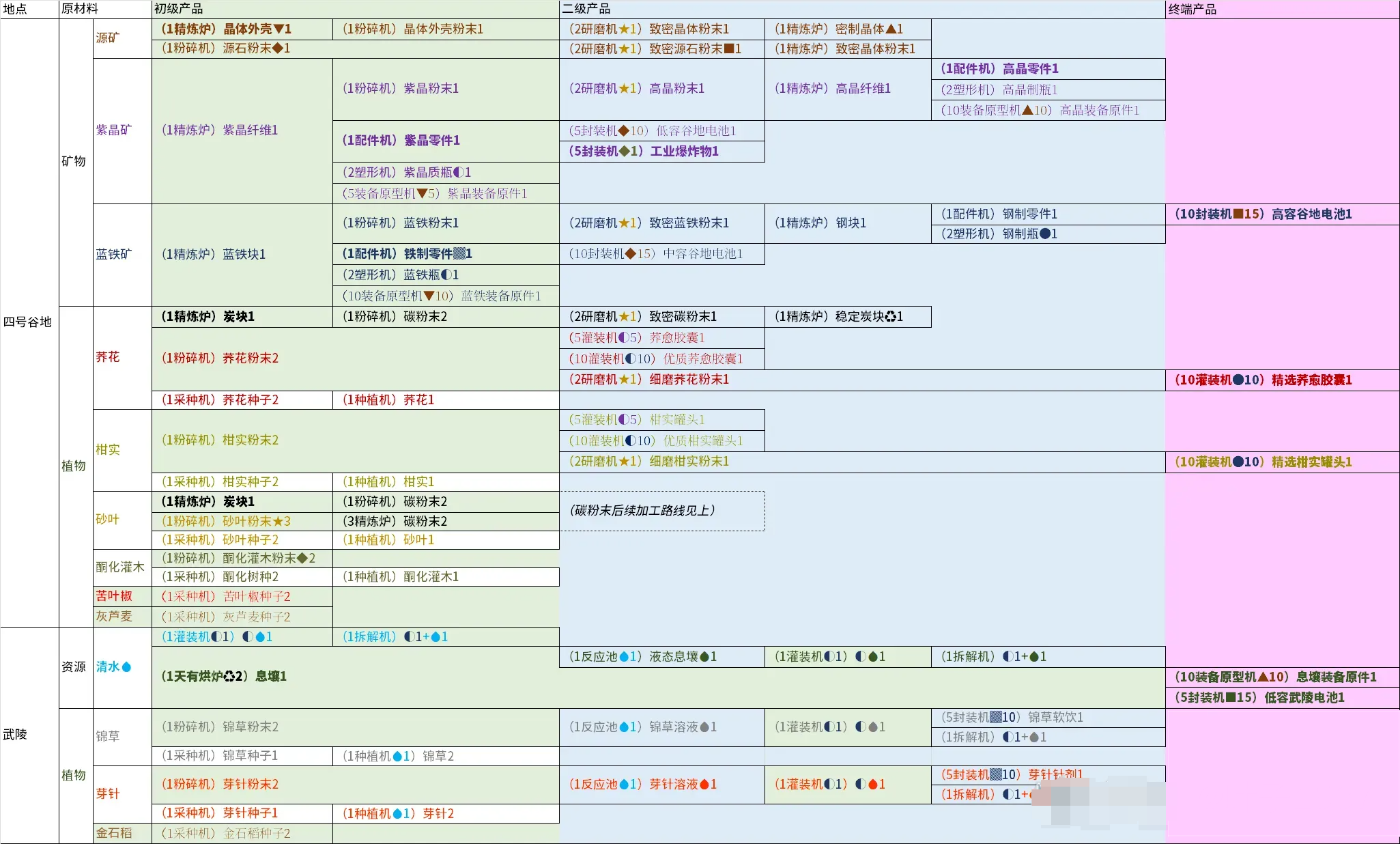The height and width of the screenshot is (844, 1400).
Task: Click cell (1粉碎机) 源石粉末◆1
Action: tap(356, 48)
